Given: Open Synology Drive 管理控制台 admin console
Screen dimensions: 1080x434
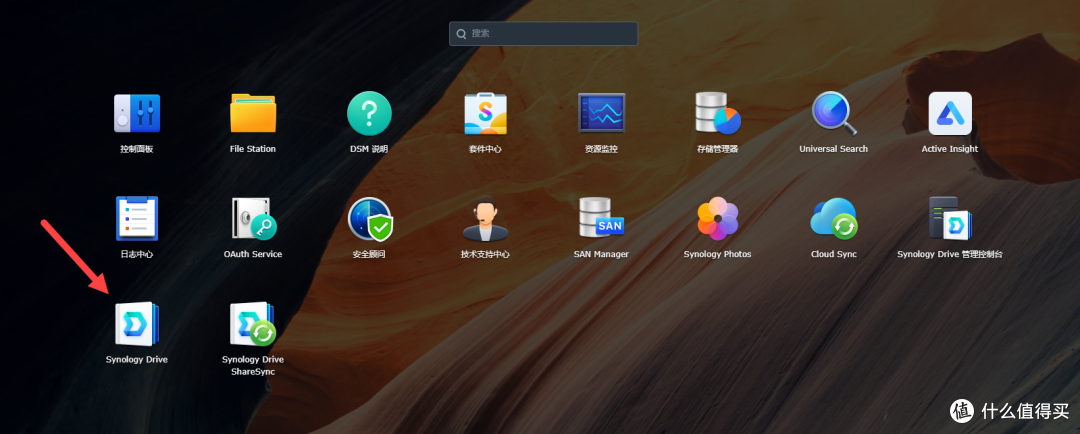Looking at the screenshot, I should point(950,218).
